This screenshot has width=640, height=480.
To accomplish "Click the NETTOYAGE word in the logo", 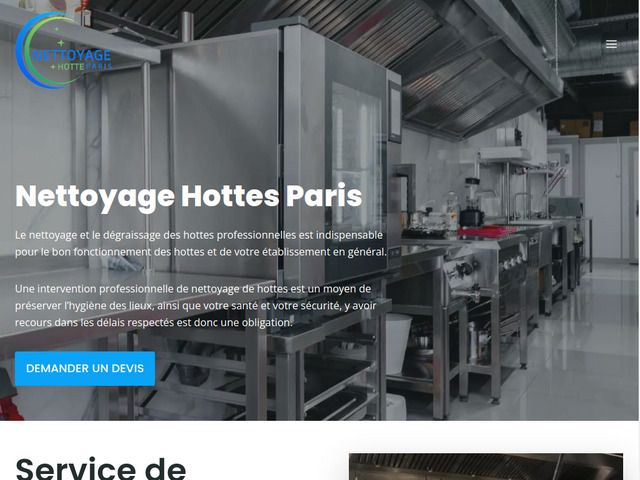I will click(71, 55).
